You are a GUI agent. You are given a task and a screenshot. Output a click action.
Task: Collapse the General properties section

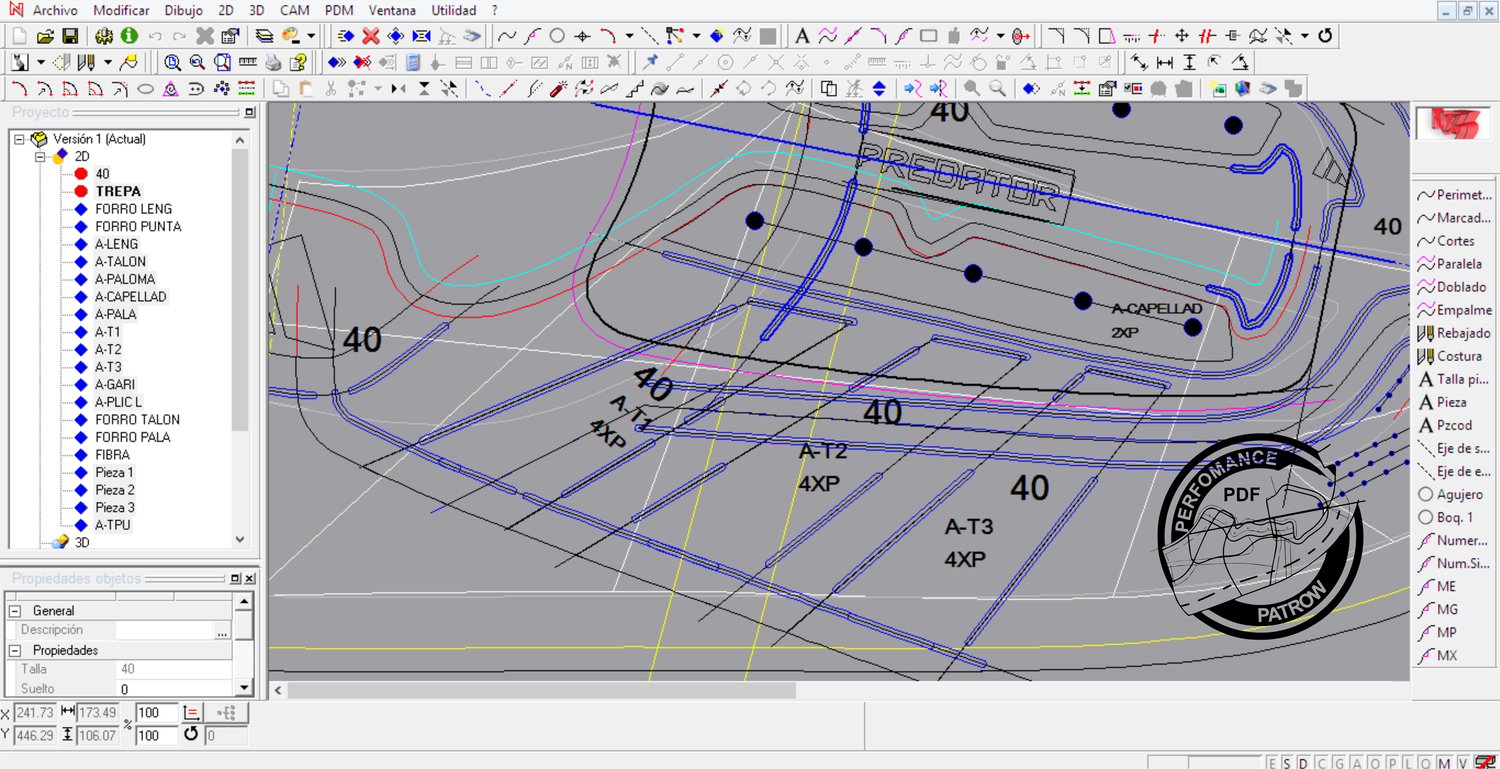click(x=14, y=610)
